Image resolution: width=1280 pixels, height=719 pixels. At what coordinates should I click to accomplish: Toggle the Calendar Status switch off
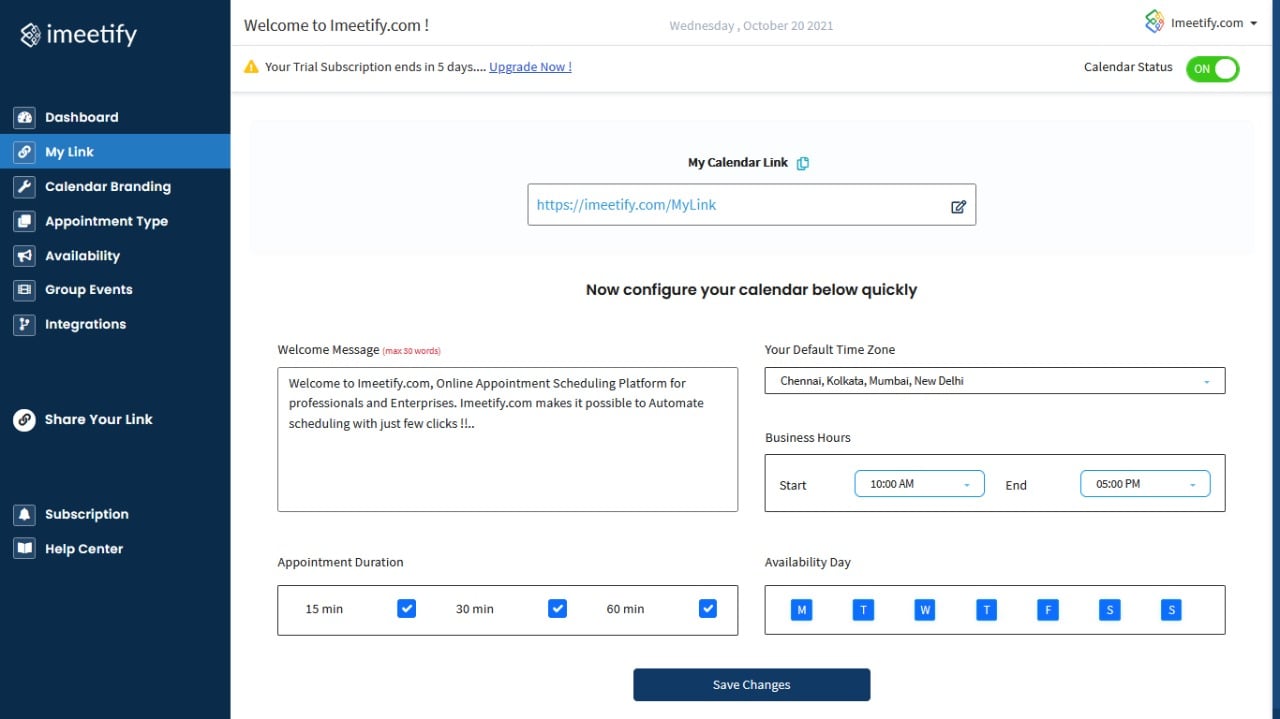[1212, 68]
